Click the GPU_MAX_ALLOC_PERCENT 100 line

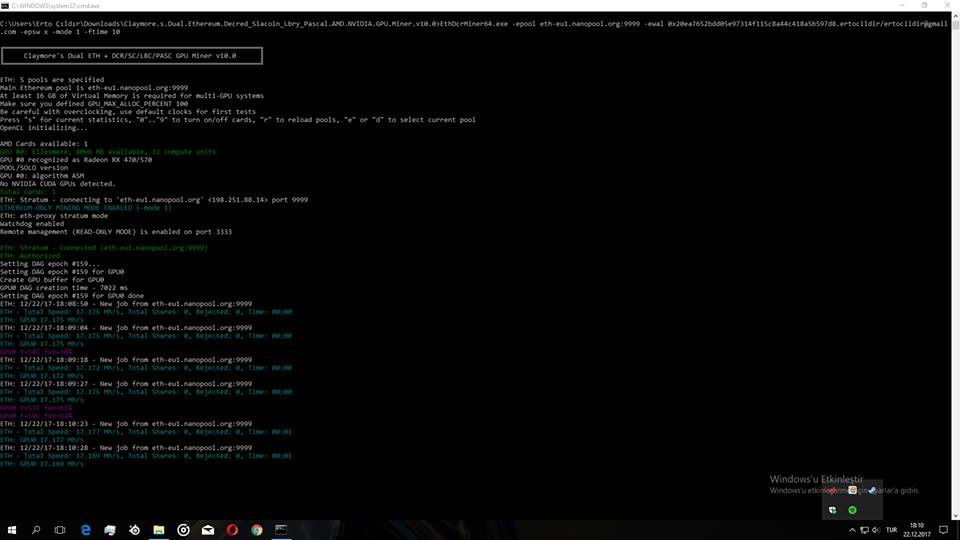(x=94, y=104)
